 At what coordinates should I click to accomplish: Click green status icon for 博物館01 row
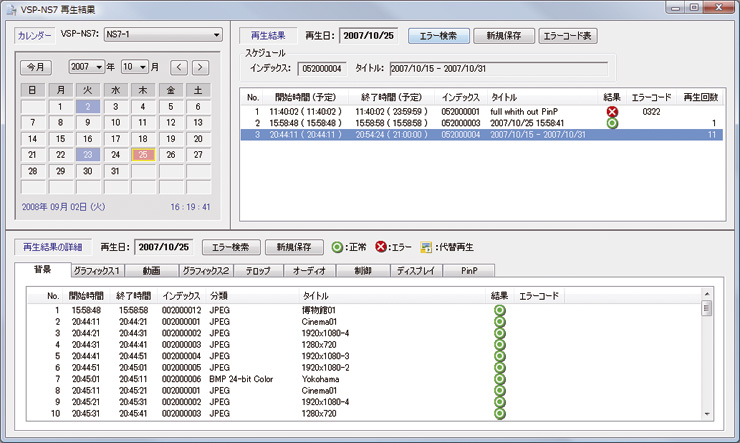click(x=498, y=310)
